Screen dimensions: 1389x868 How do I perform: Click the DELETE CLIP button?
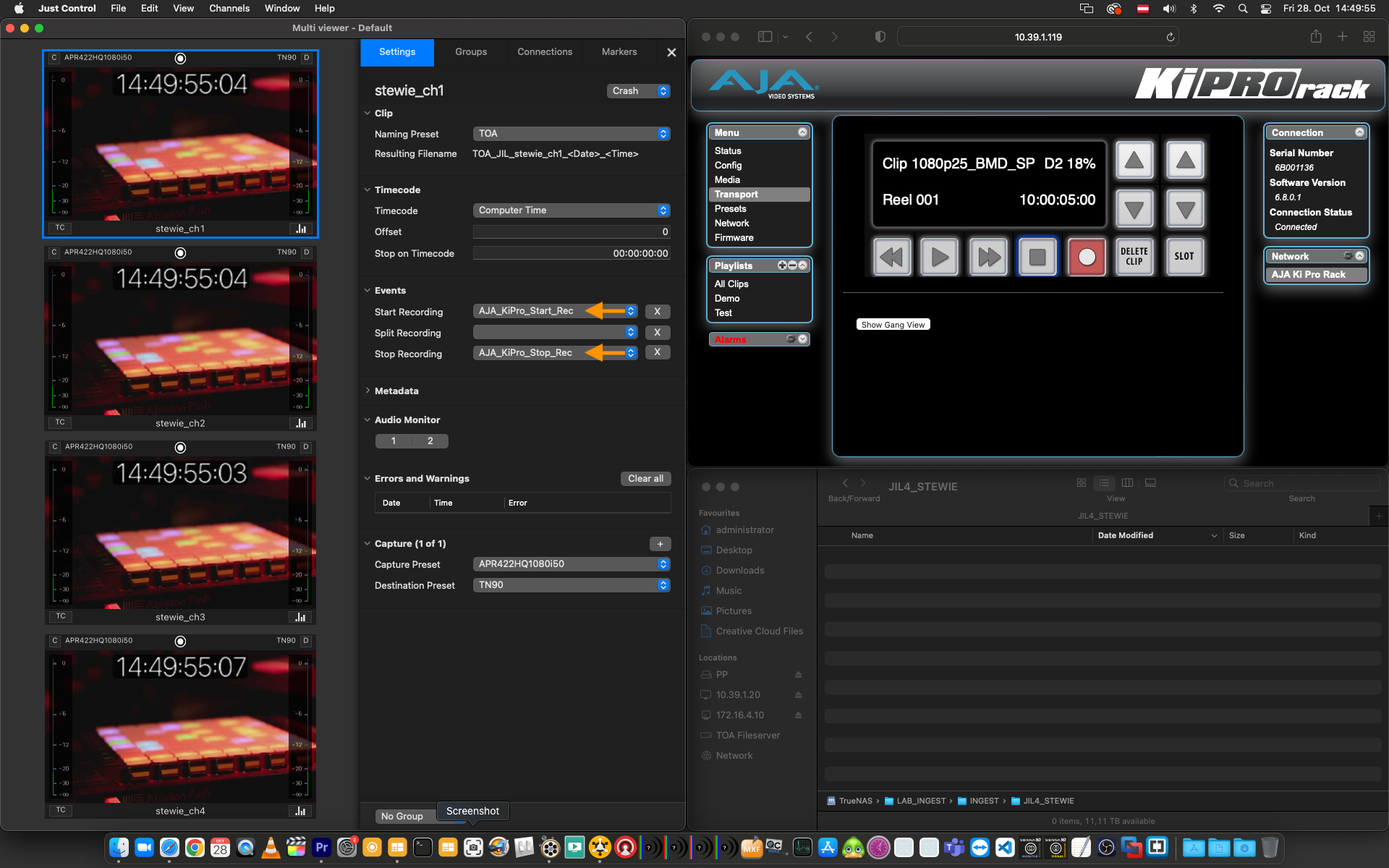click(x=1134, y=257)
